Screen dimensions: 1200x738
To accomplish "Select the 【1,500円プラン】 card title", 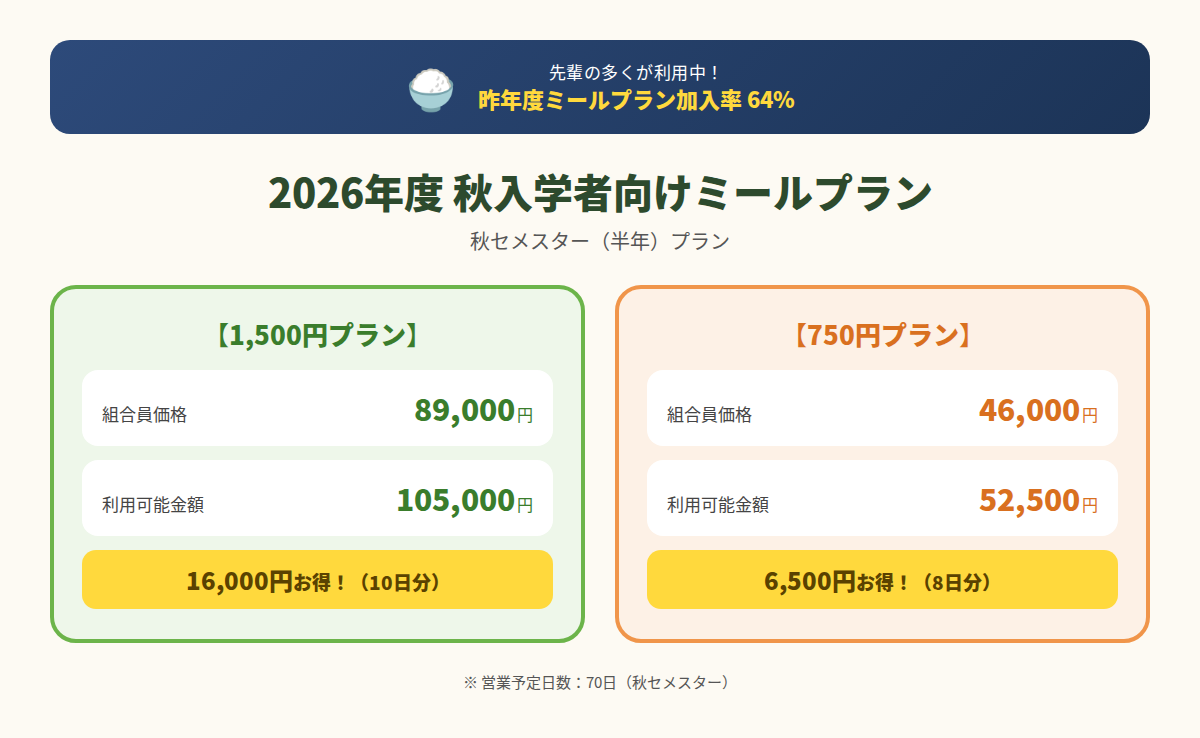I will click(317, 335).
